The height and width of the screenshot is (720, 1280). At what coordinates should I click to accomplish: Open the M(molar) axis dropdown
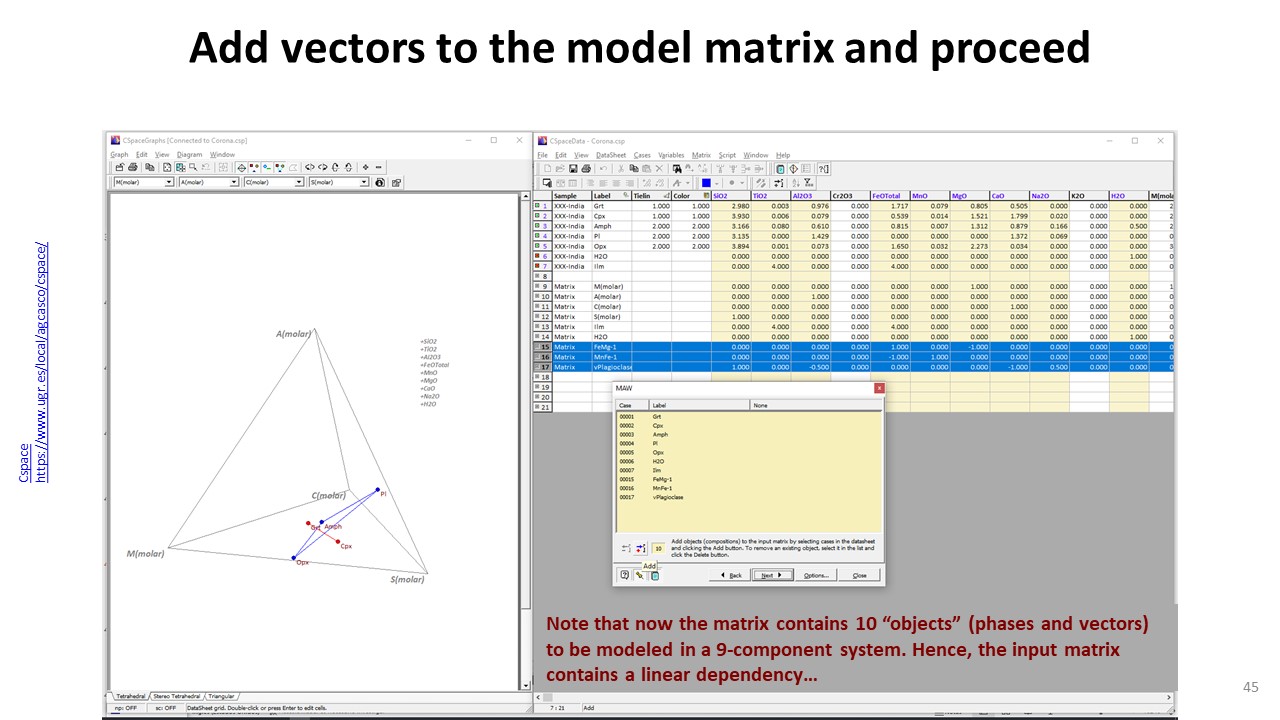(169, 183)
